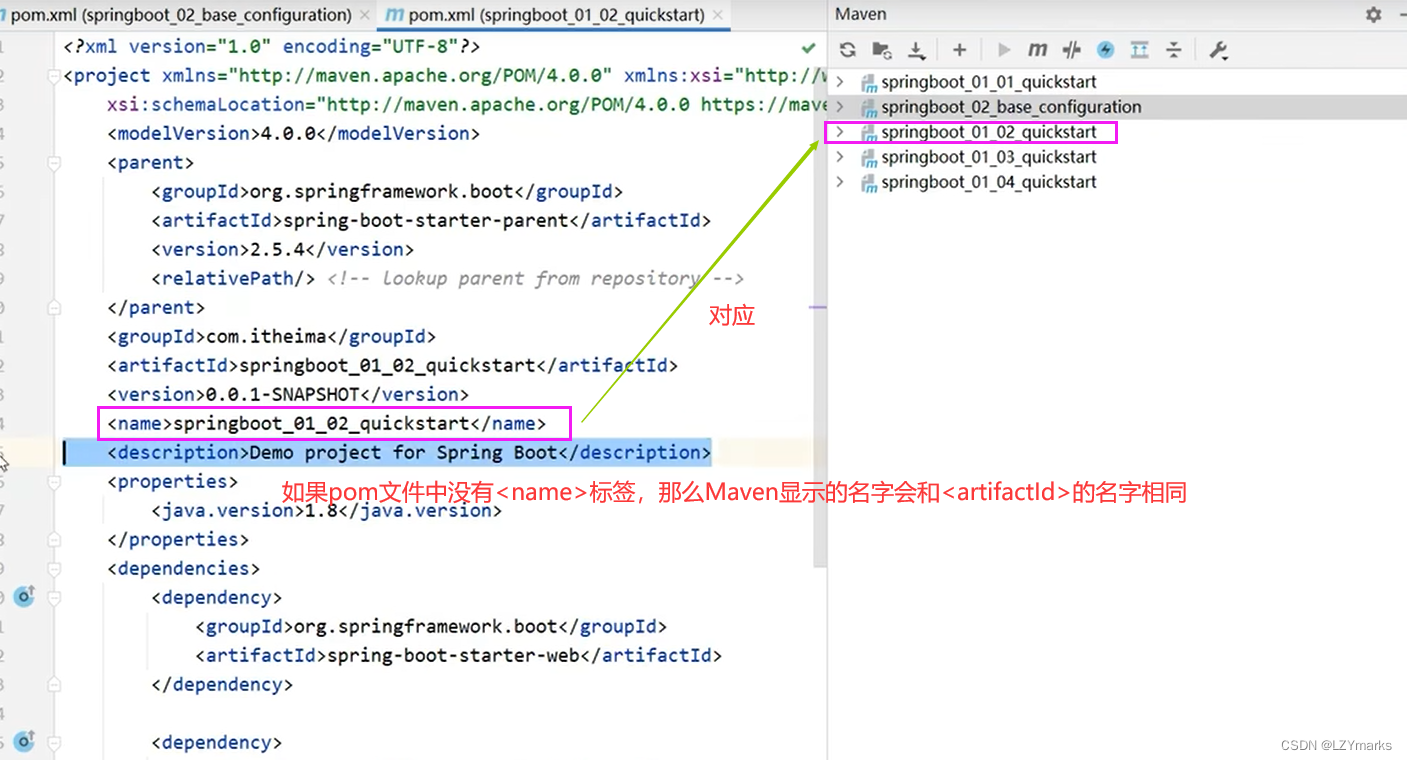
Task: Toggle Maven offline mode lightning icon
Action: 1105,50
